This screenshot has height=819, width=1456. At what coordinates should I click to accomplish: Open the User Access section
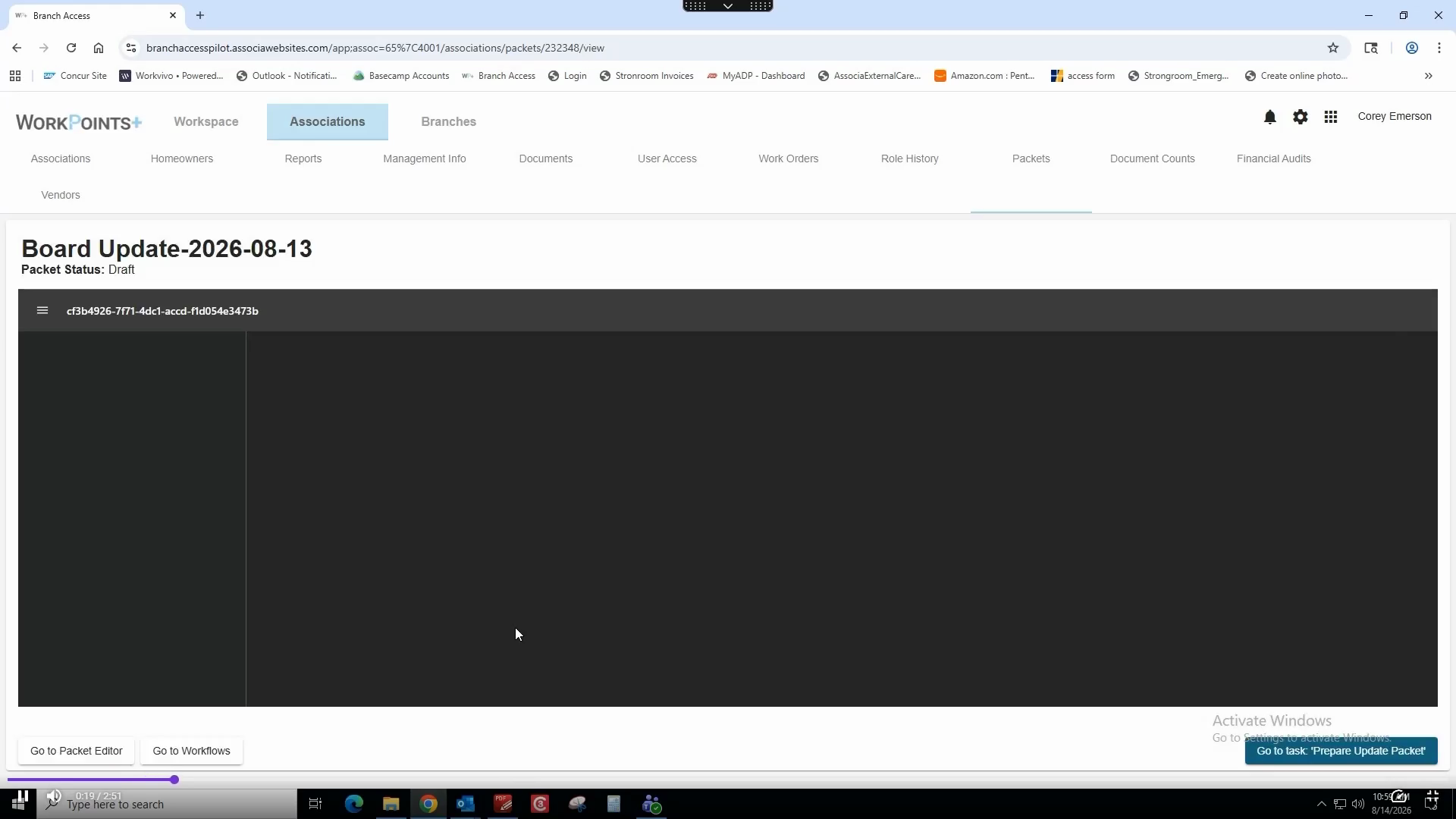(x=667, y=158)
